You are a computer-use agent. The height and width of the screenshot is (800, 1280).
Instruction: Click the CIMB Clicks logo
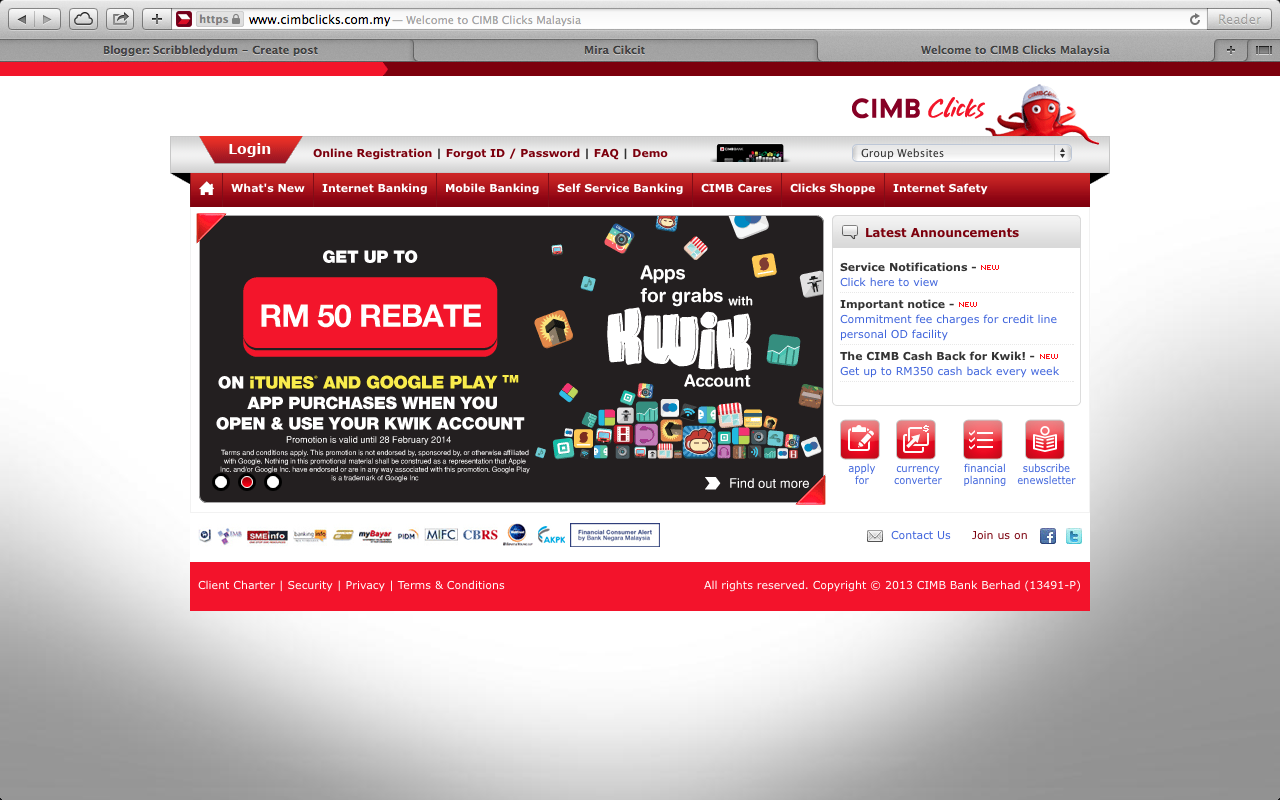point(918,108)
